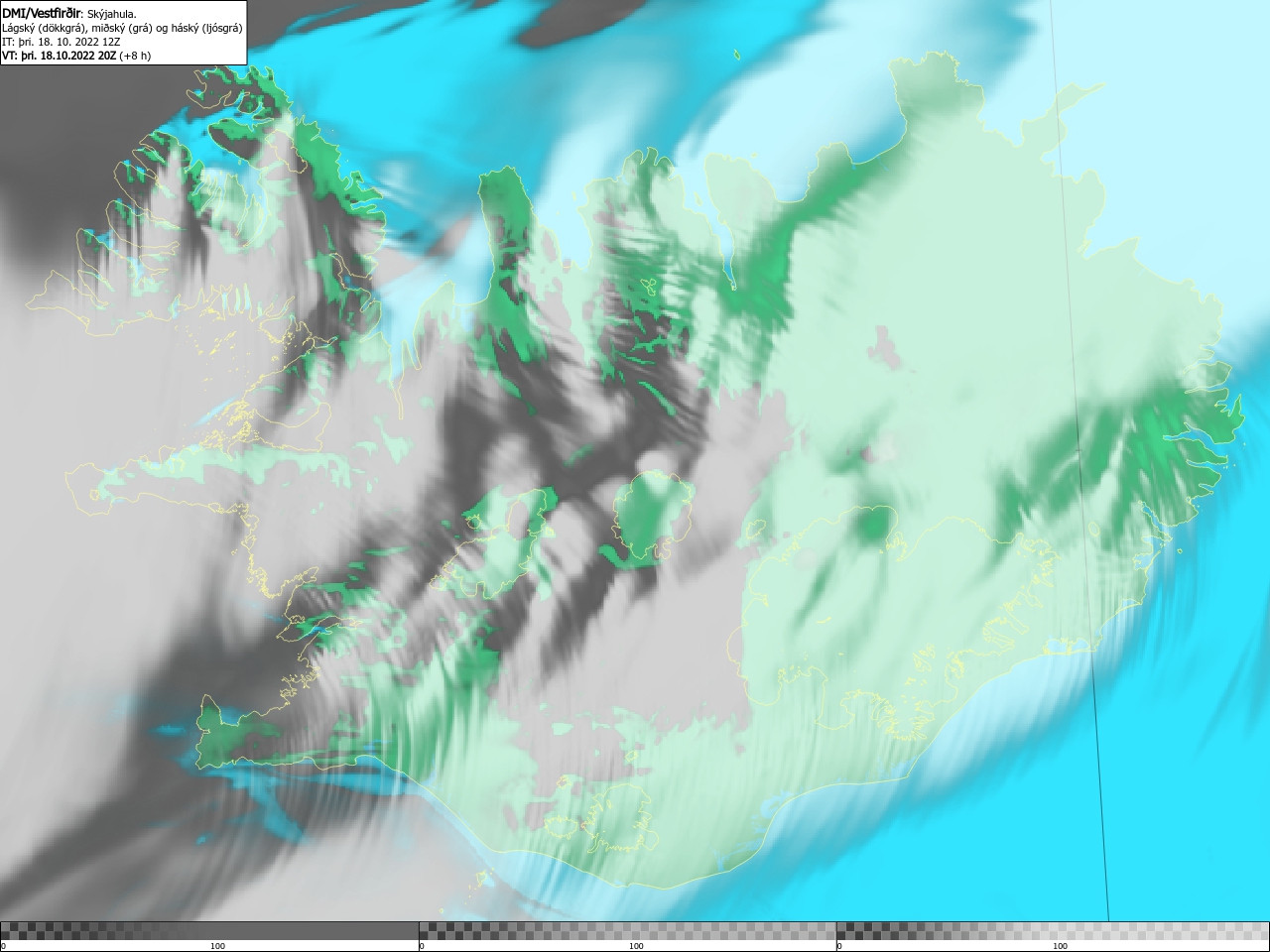The image size is (1270, 952).
Task: Click the light gray high-cloud color scale bar
Action: (x=1053, y=930)
